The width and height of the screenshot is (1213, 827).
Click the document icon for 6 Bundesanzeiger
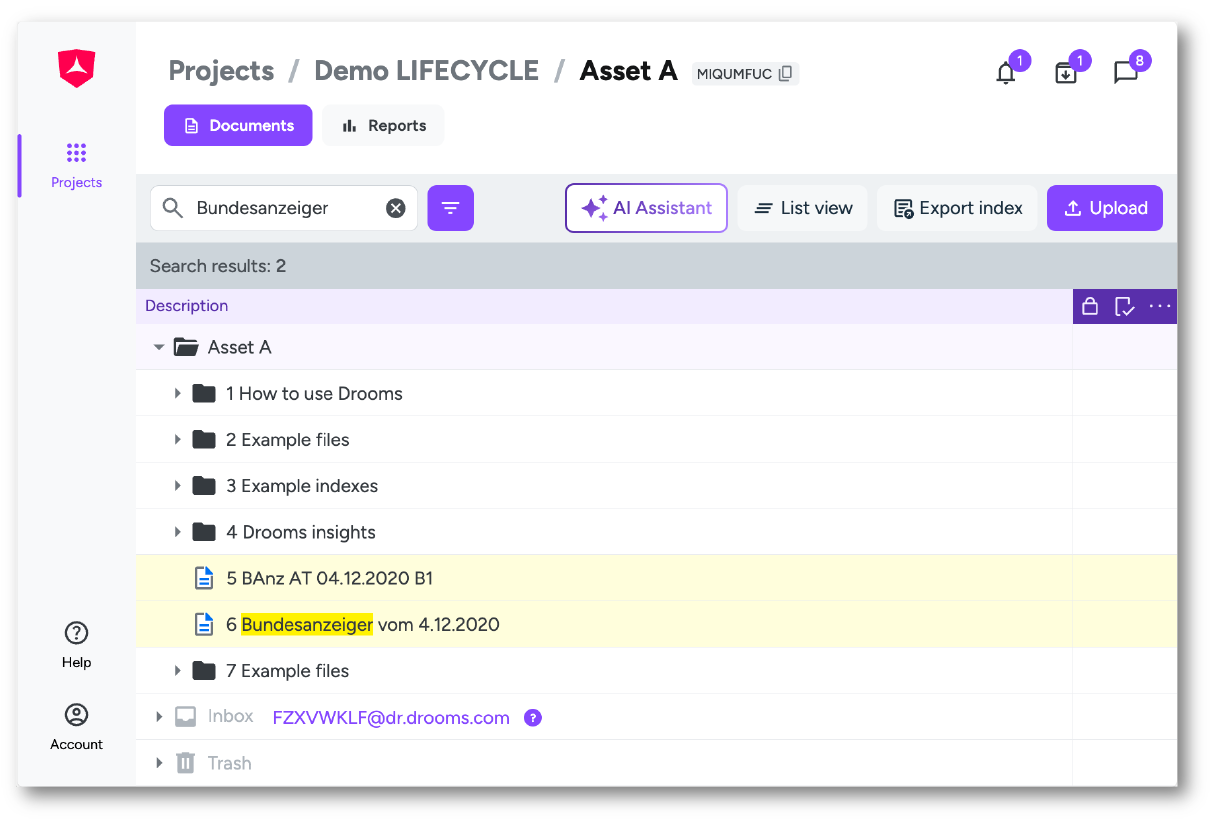pyautogui.click(x=204, y=624)
